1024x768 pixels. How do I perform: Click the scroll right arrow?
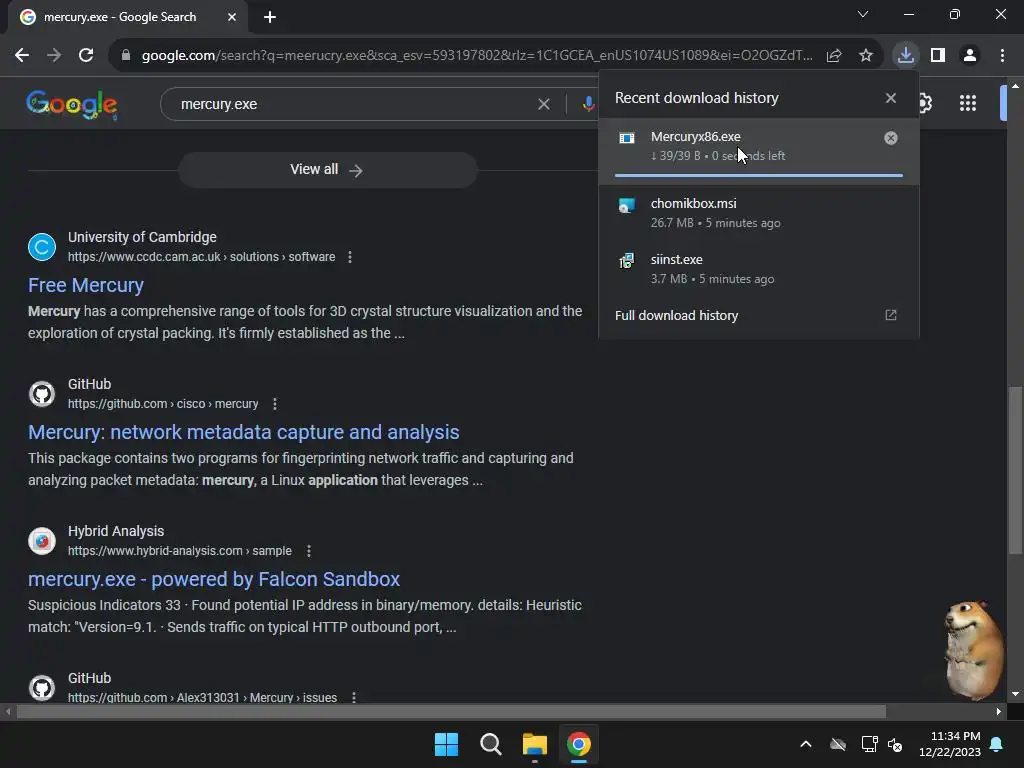[x=998, y=712]
